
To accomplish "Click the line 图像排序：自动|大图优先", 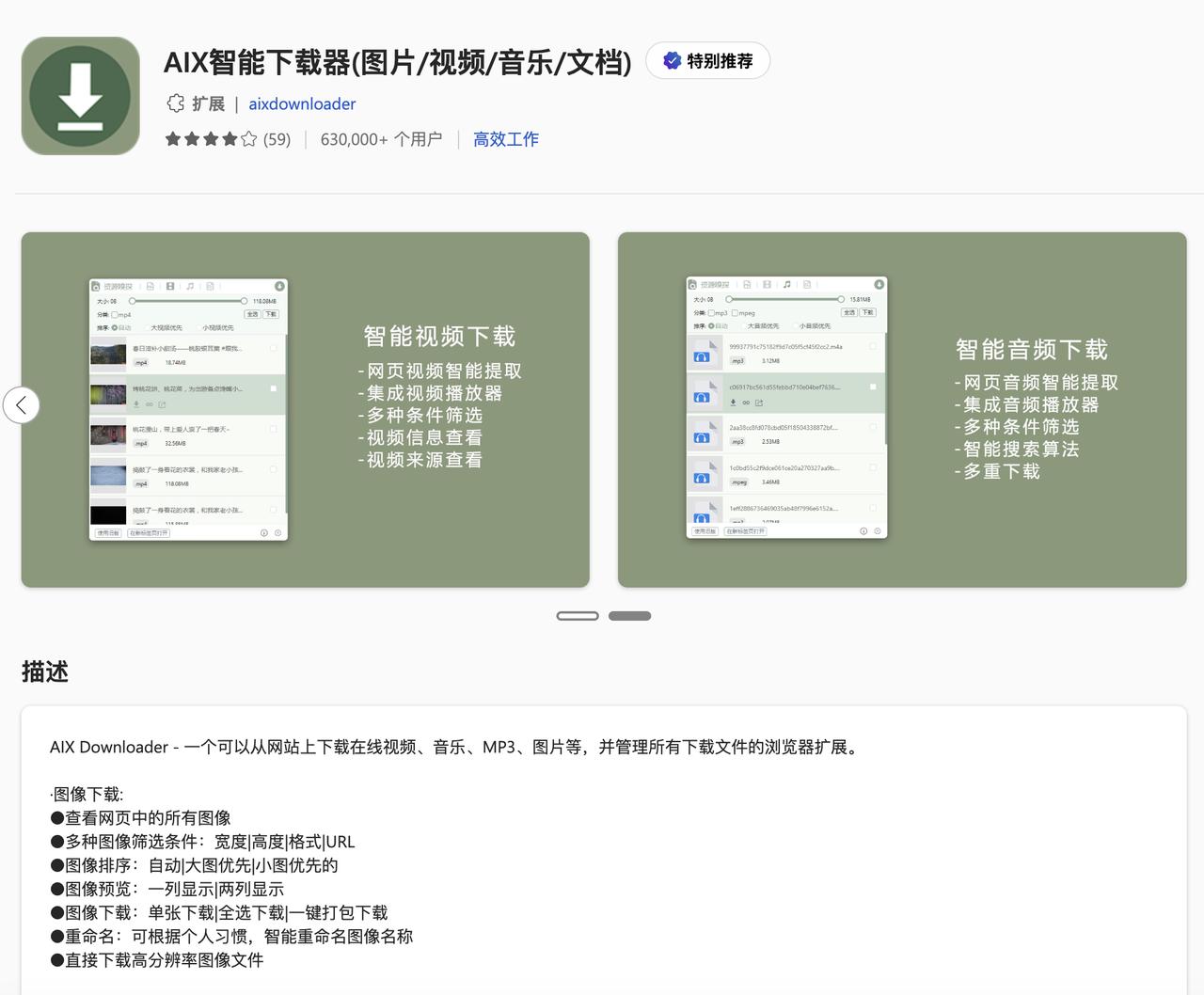I will (194, 865).
